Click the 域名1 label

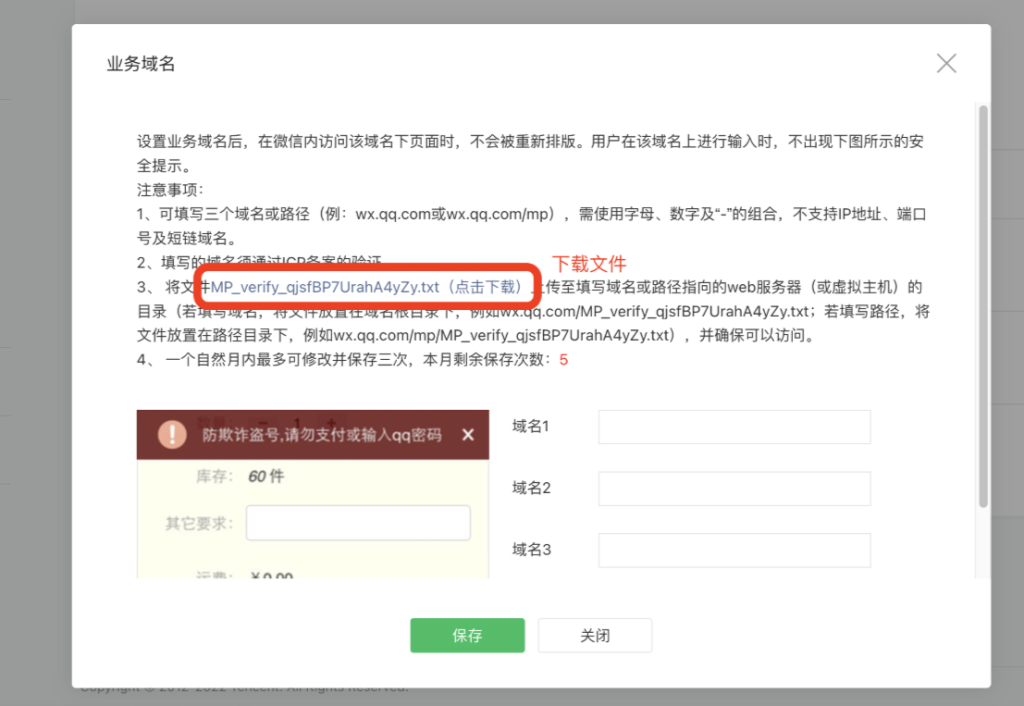click(531, 427)
